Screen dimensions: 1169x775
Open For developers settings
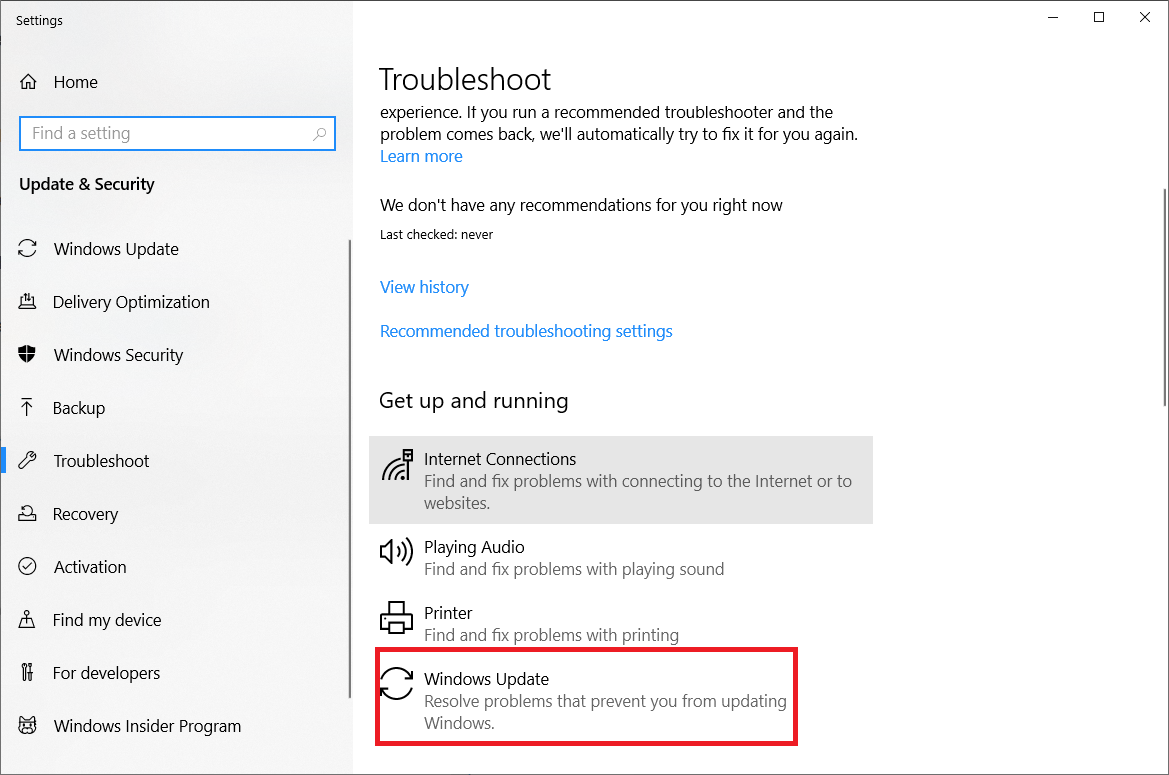click(107, 673)
